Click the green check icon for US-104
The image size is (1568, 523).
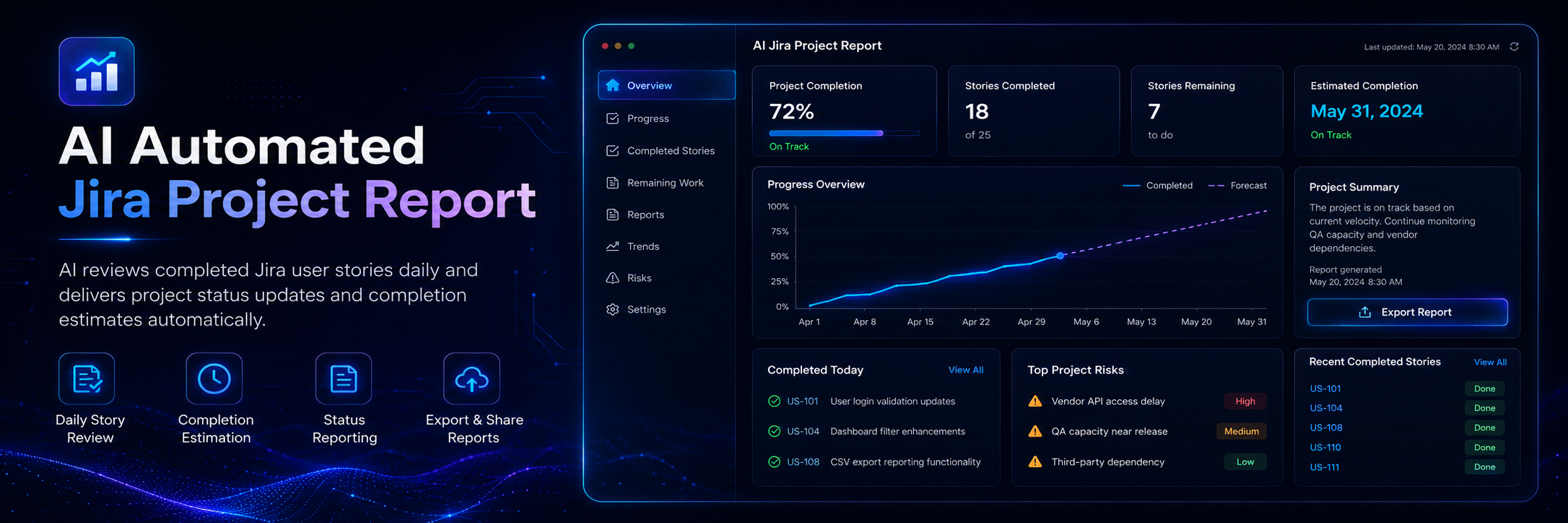click(x=775, y=431)
